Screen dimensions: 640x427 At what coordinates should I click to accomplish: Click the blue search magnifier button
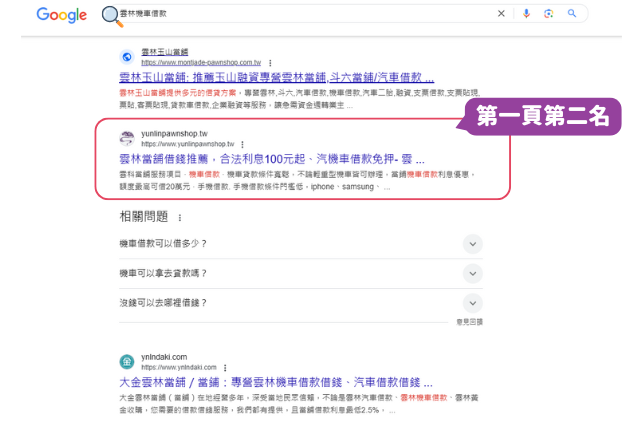coord(572,13)
